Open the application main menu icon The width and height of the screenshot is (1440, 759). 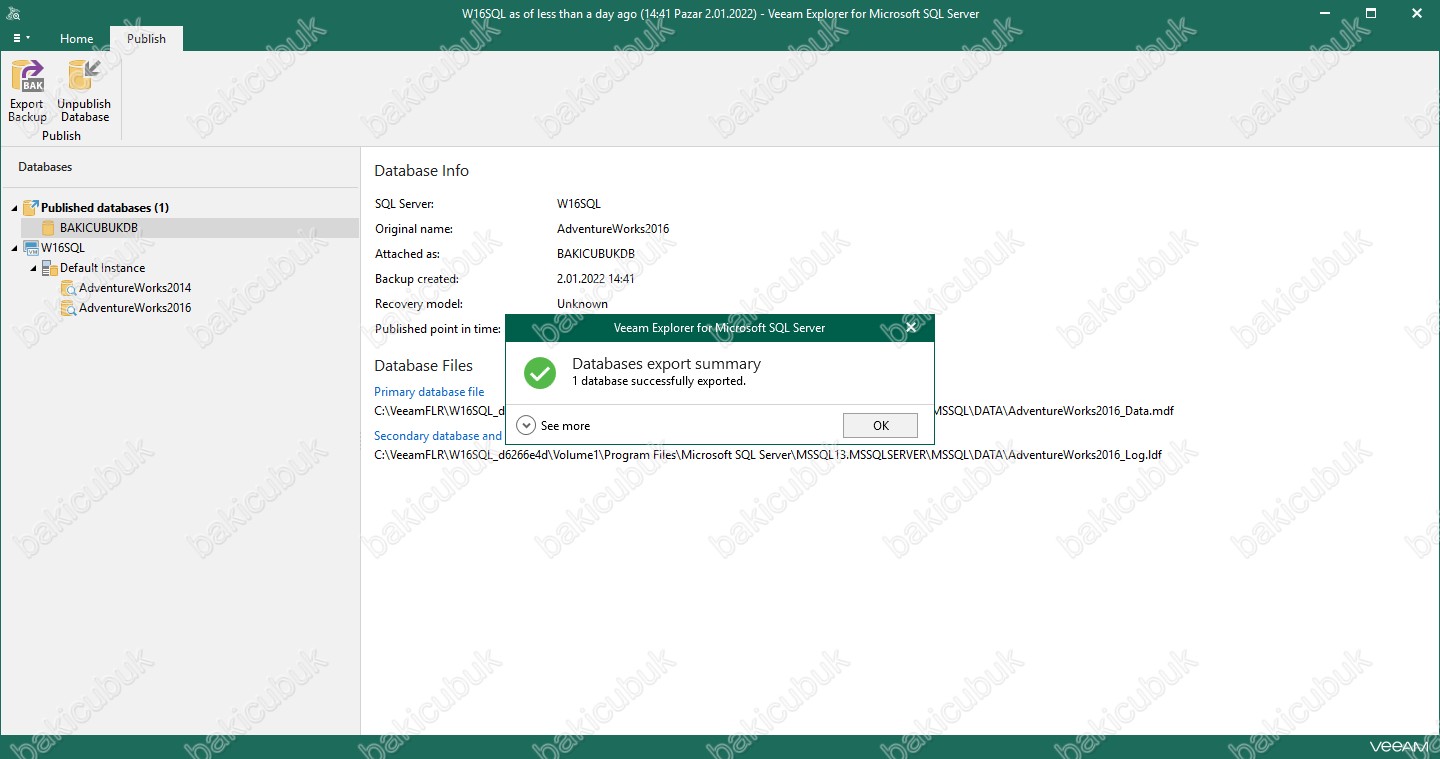pyautogui.click(x=20, y=38)
